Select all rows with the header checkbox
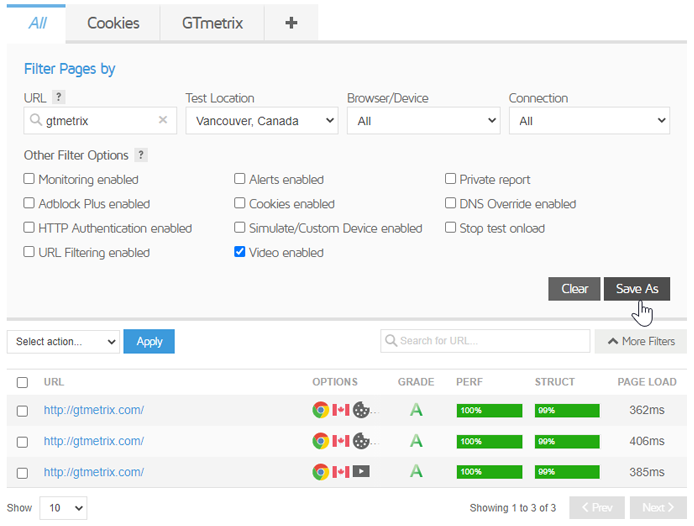 (22, 382)
